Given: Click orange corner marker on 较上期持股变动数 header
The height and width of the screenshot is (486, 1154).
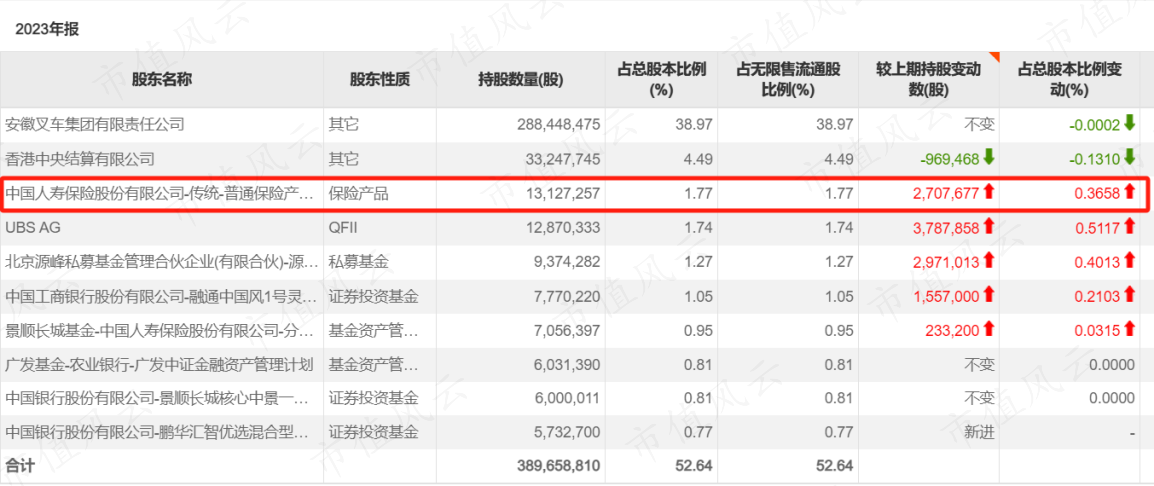Looking at the screenshot, I should (994, 56).
